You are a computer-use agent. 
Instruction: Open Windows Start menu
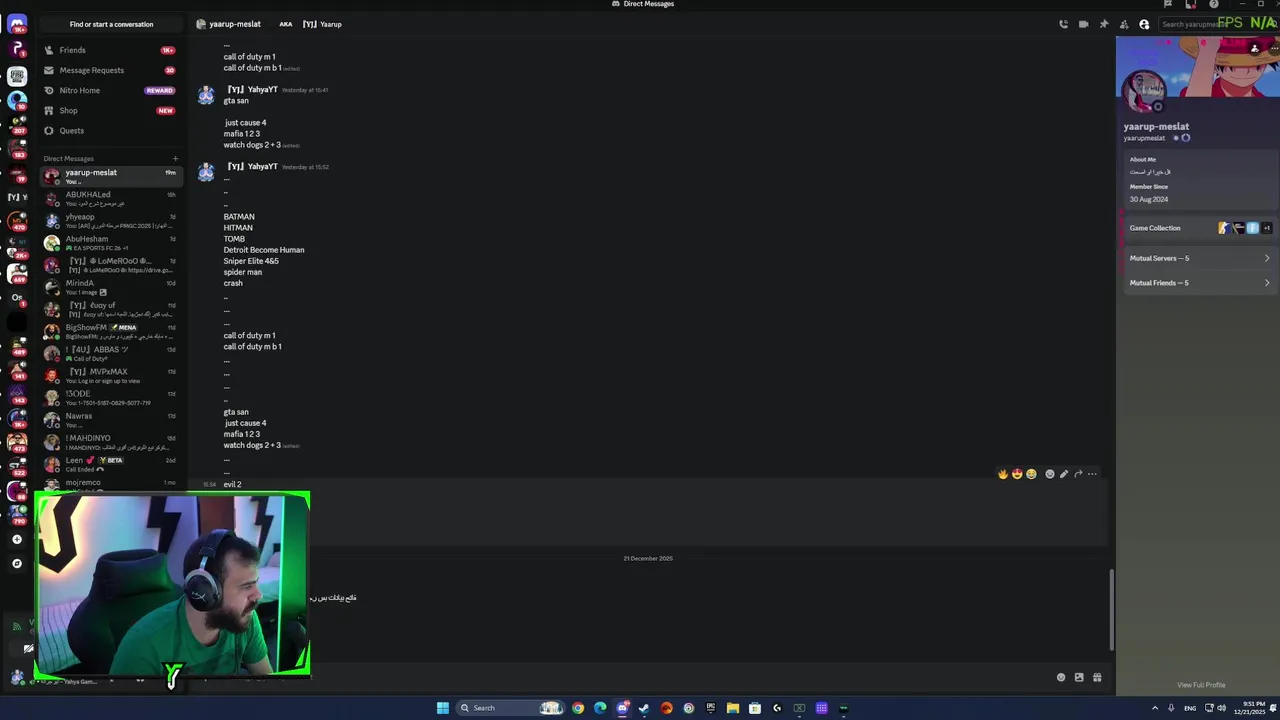click(443, 708)
